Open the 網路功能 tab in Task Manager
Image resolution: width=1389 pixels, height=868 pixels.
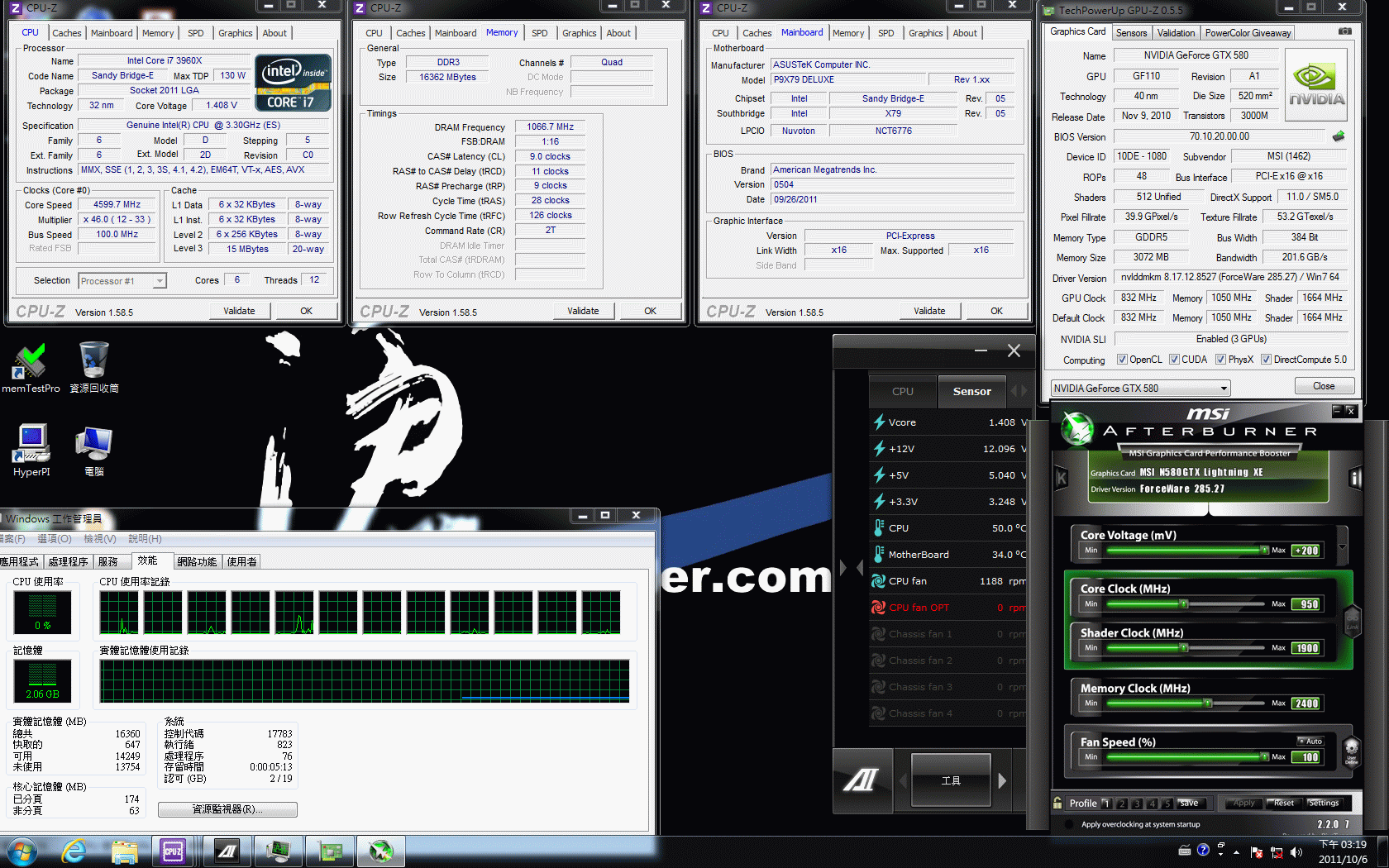tap(197, 561)
